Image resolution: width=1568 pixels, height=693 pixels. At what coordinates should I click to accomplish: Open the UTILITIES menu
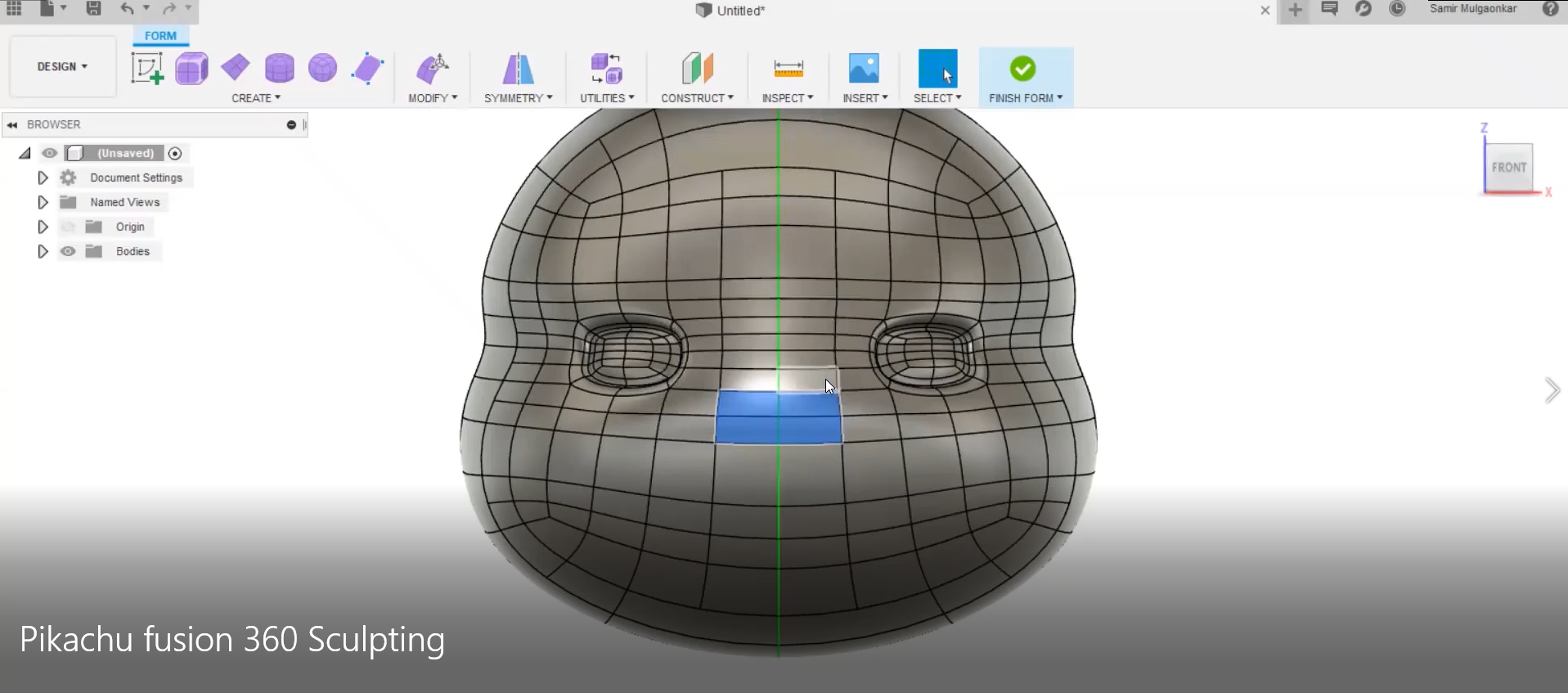tap(607, 98)
